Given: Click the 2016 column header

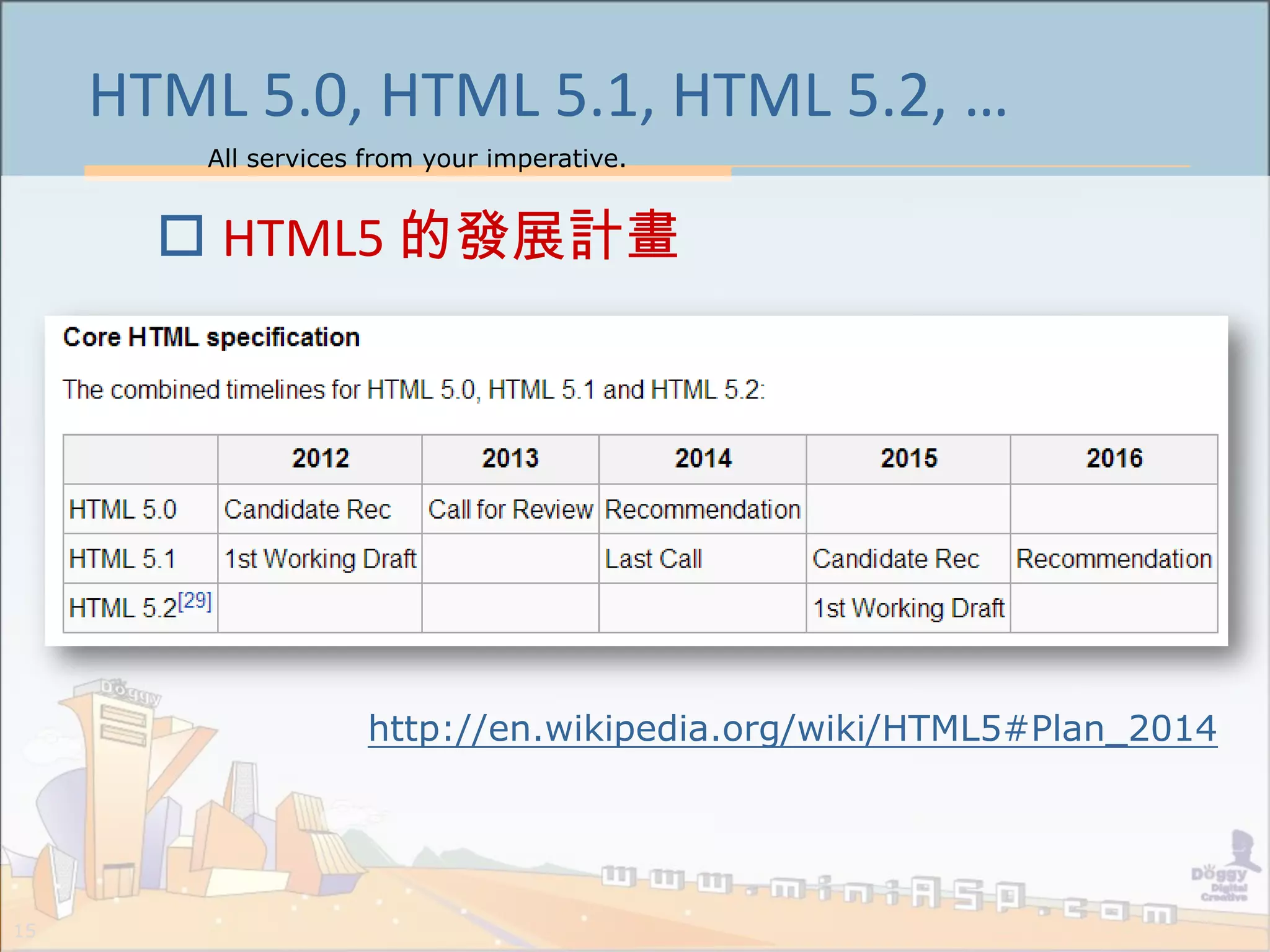Looking at the screenshot, I should 1114,459.
